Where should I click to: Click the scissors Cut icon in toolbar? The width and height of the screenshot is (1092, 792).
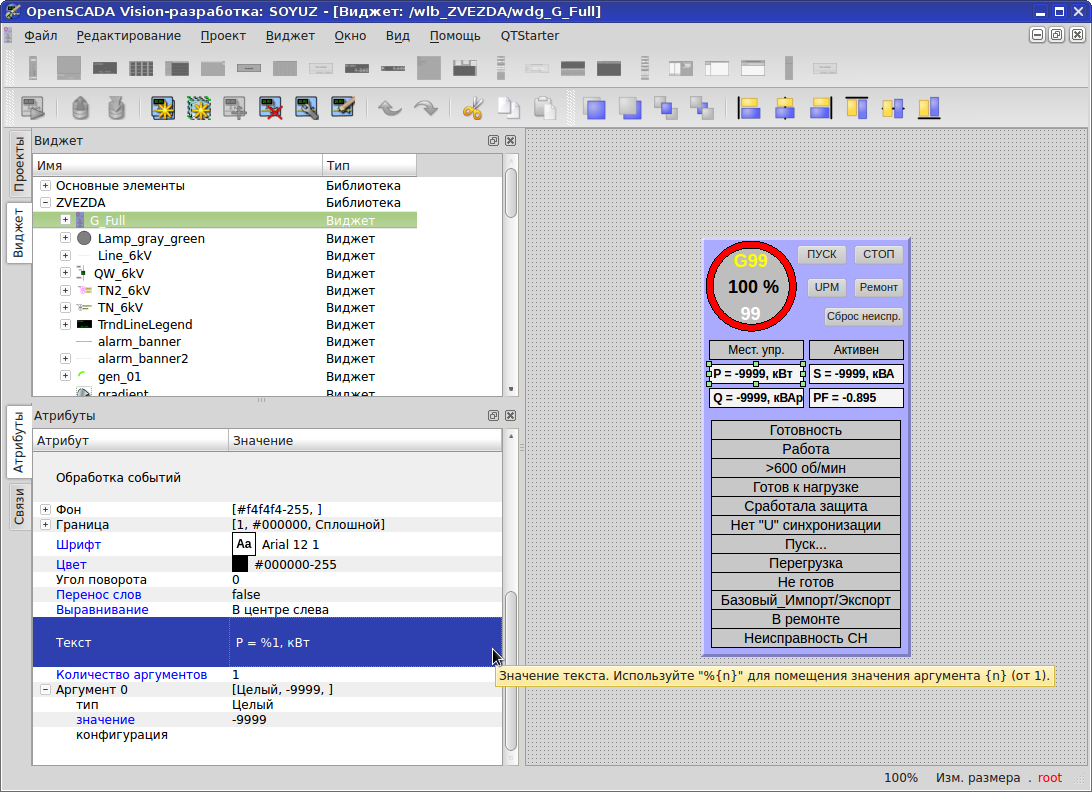coord(473,108)
